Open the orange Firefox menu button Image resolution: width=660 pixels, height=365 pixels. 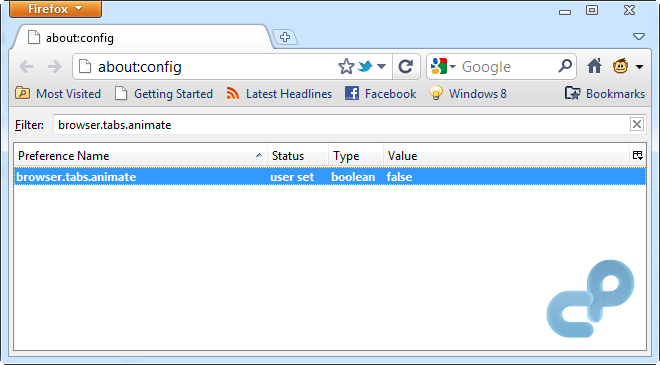pos(55,9)
